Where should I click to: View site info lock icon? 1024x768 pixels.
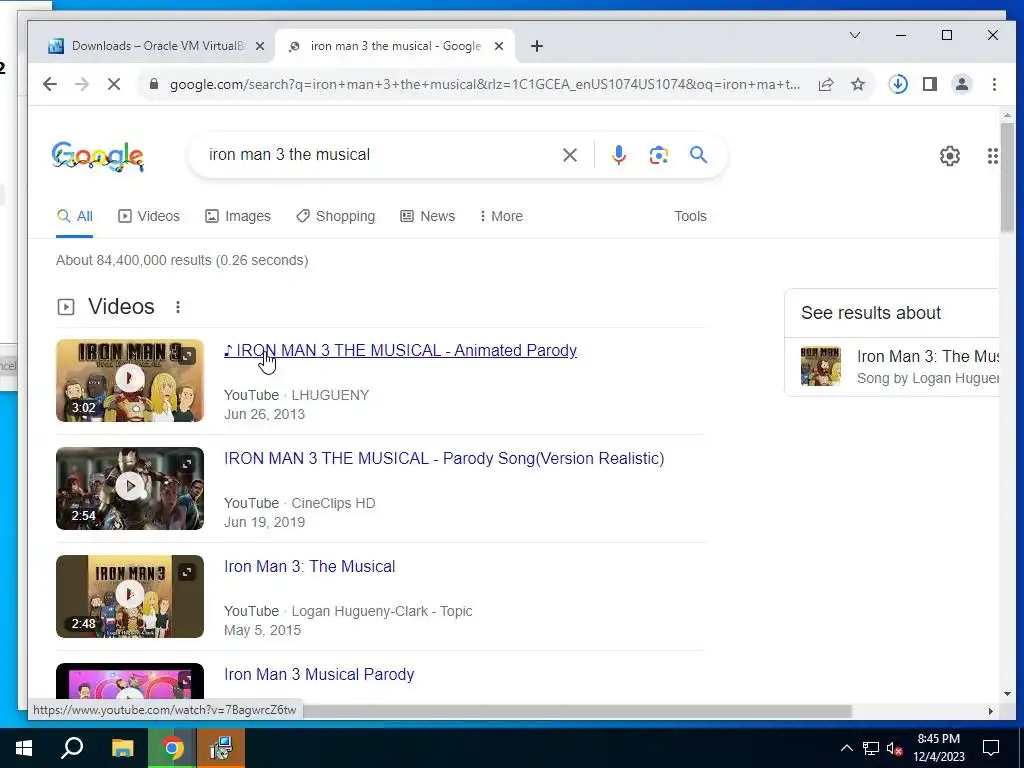tap(154, 84)
